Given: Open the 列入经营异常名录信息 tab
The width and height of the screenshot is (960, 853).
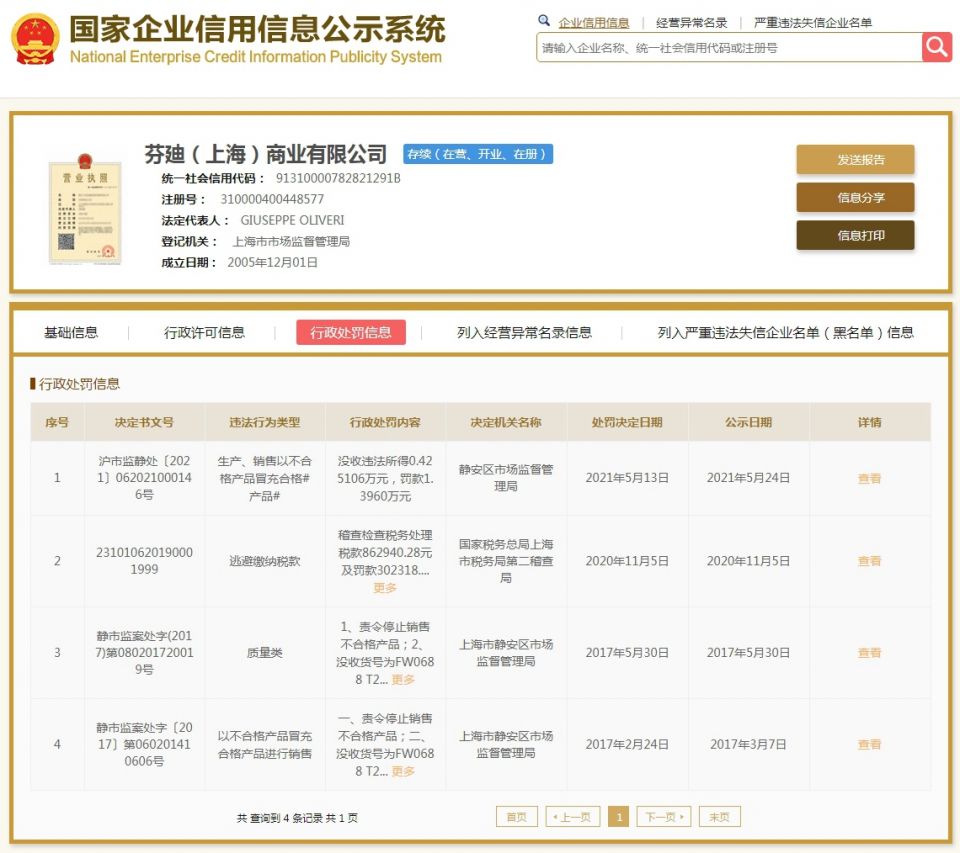Looking at the screenshot, I should [x=524, y=333].
